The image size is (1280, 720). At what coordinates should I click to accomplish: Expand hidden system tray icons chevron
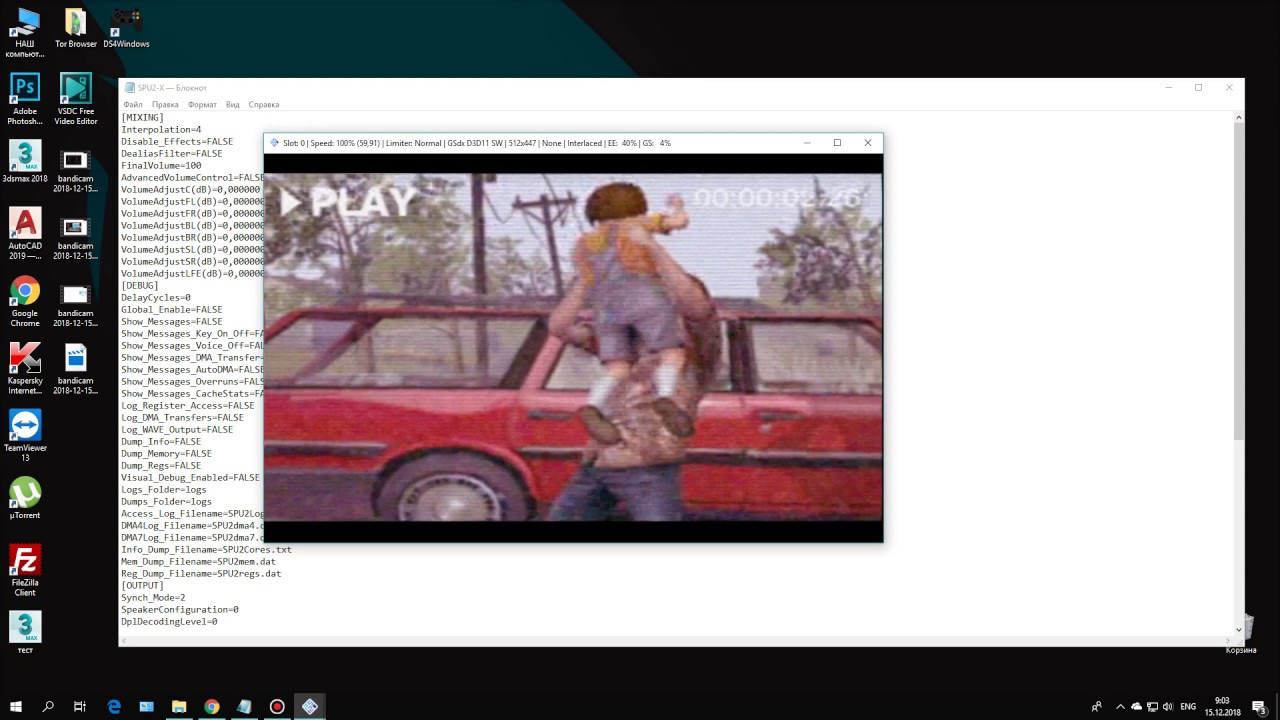pos(1120,706)
